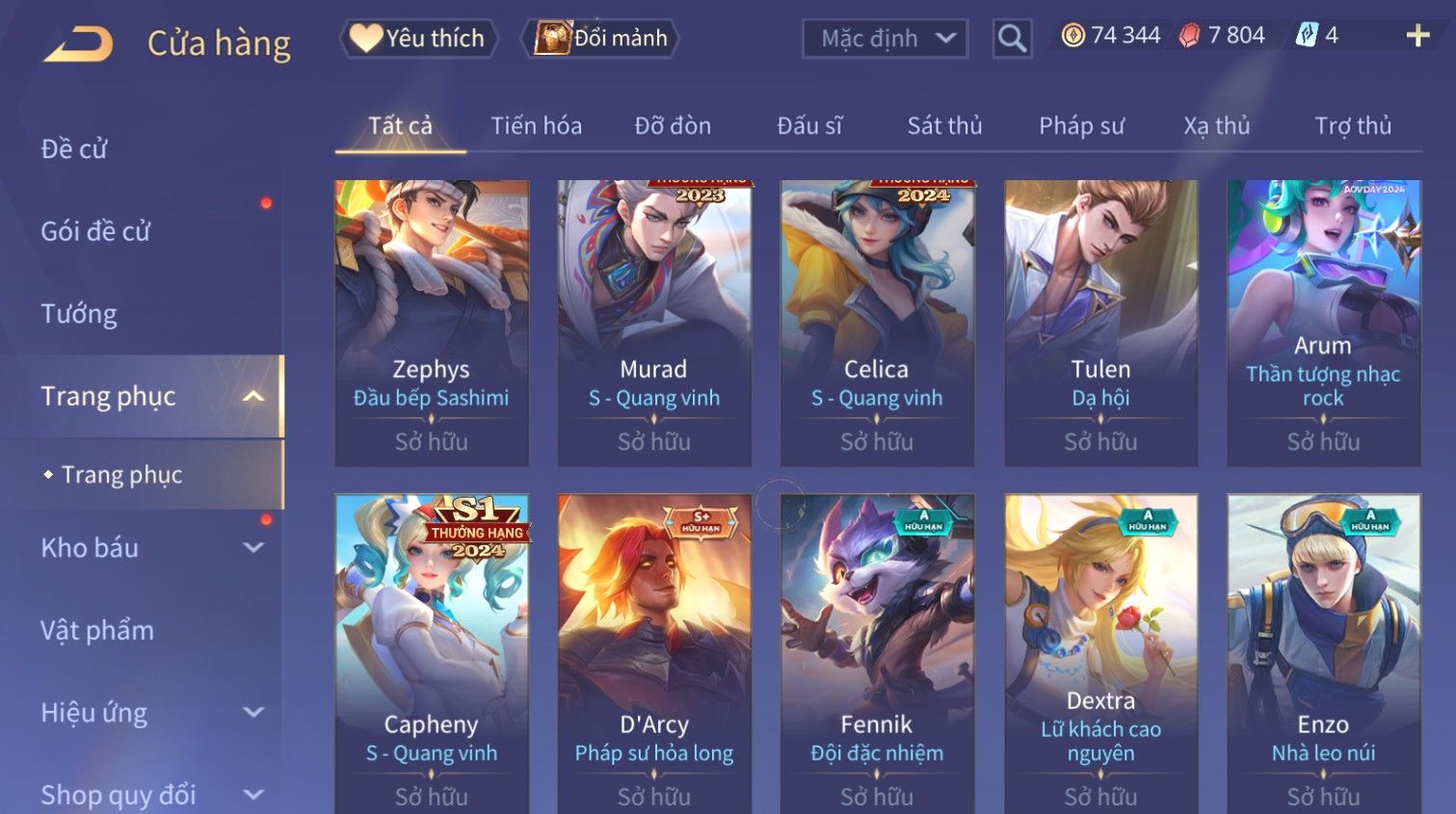
Task: Tap the blue voucher currency icon
Action: click(1307, 36)
